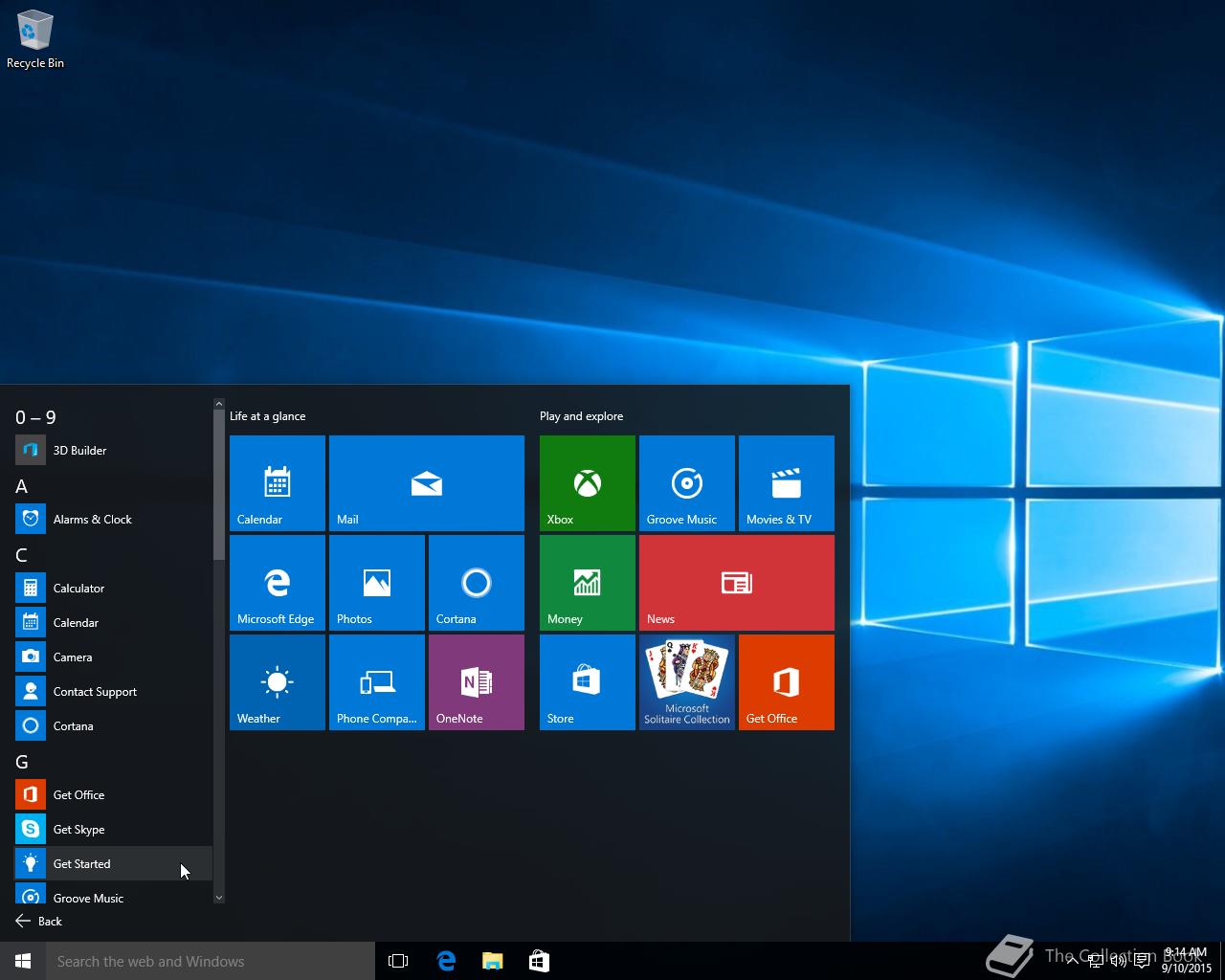Open the Money tile

588,583
